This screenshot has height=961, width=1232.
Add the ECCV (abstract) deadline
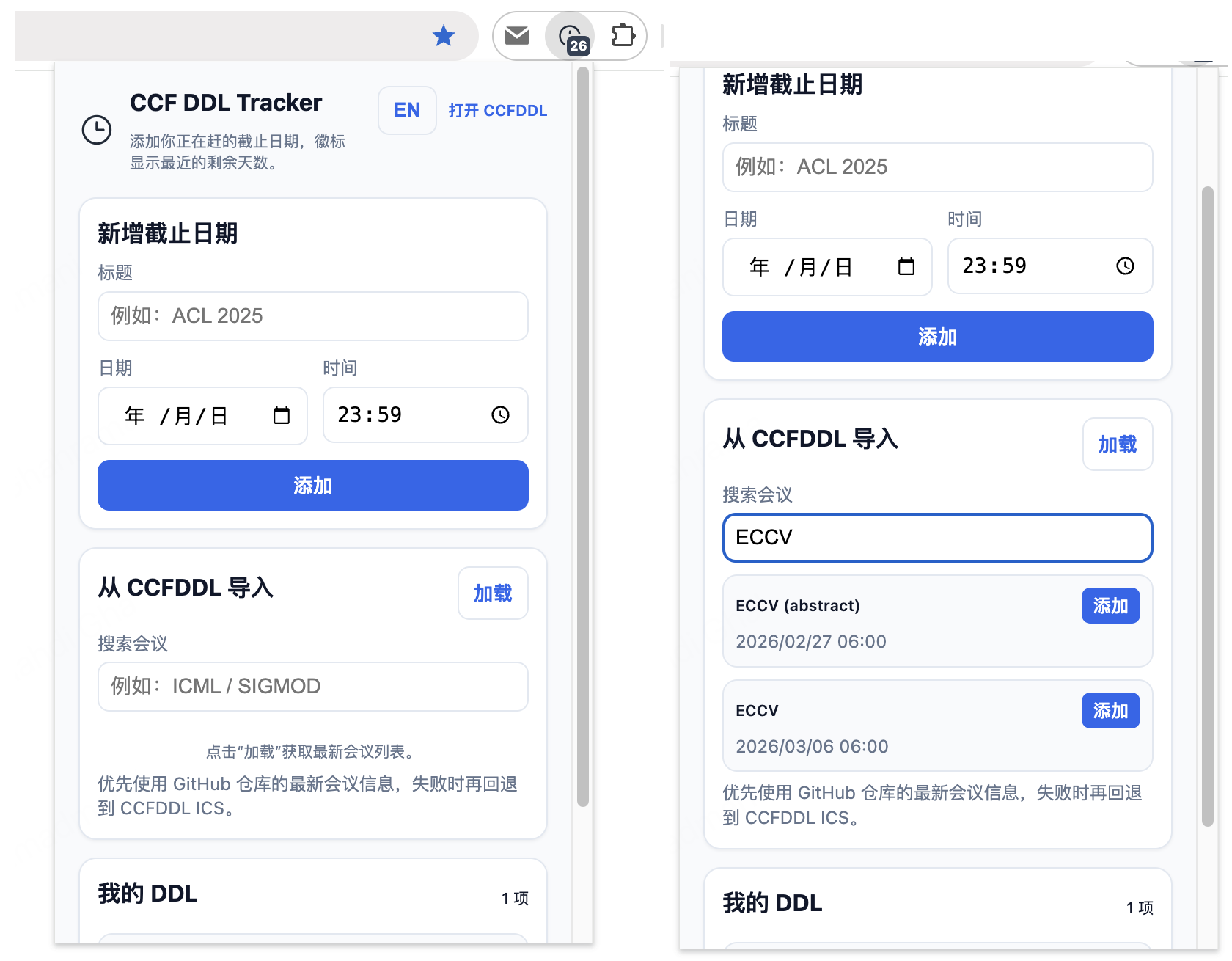pos(1110,606)
